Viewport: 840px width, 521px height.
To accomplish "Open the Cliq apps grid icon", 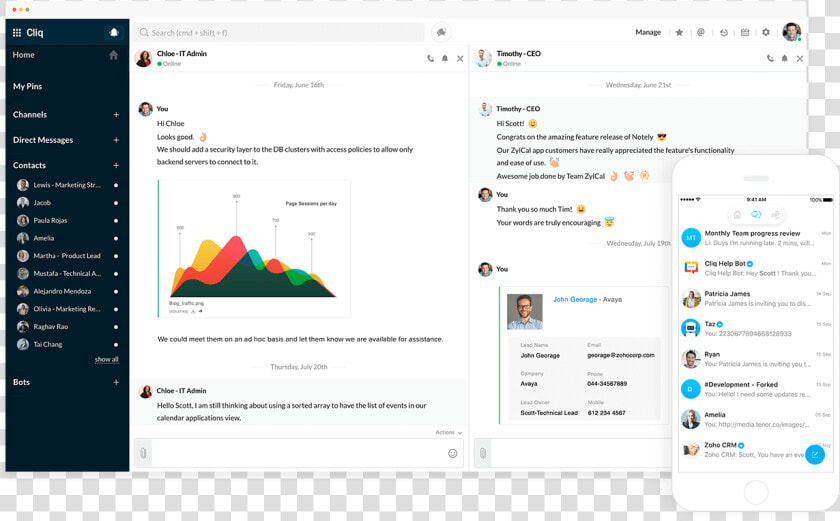I will pyautogui.click(x=17, y=33).
